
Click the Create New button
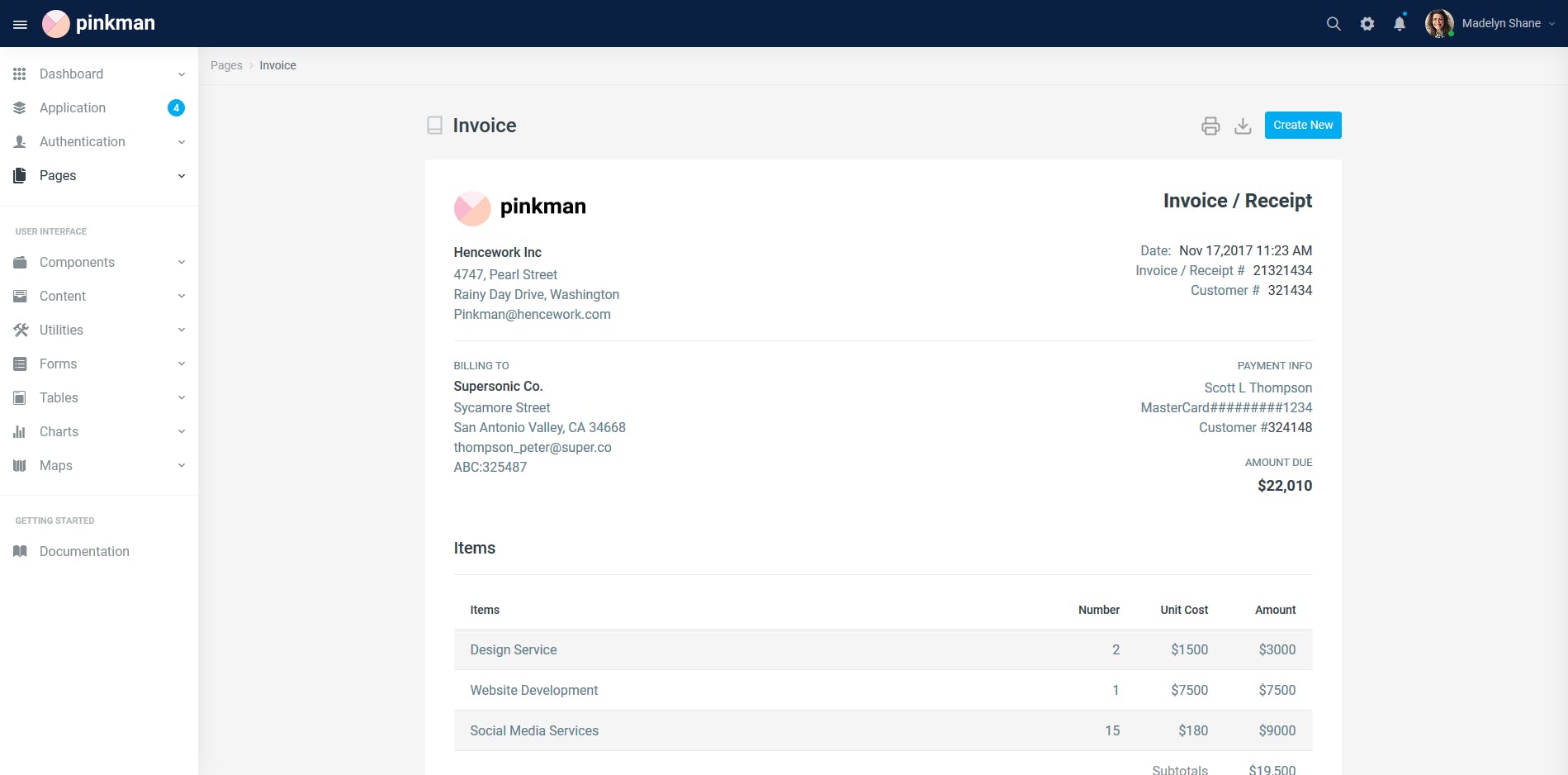[1303, 125]
